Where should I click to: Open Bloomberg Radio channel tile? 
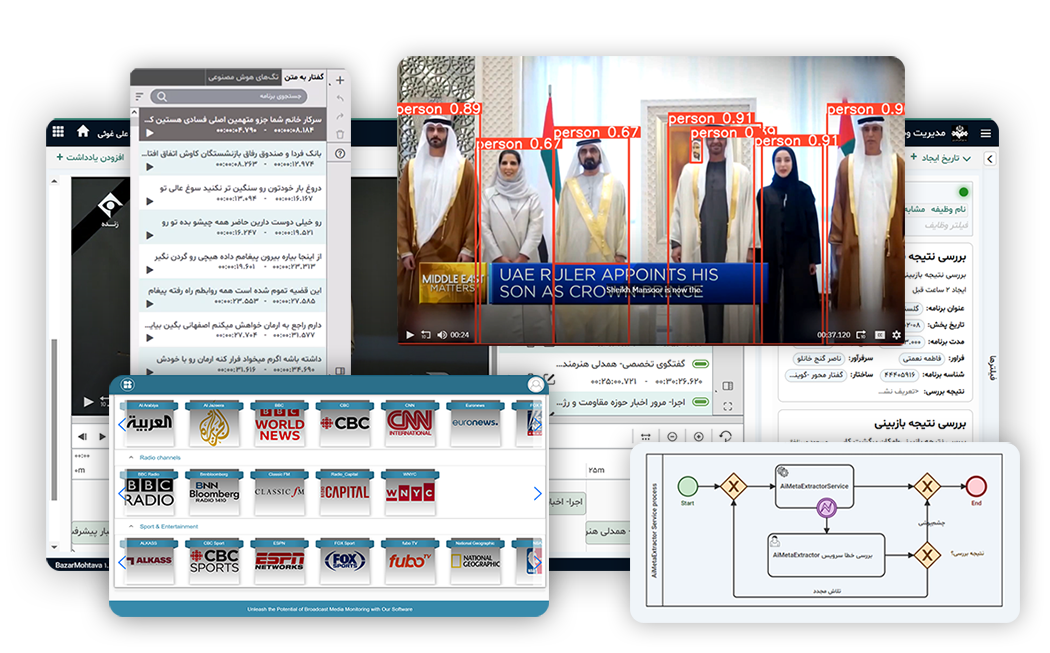point(214,493)
